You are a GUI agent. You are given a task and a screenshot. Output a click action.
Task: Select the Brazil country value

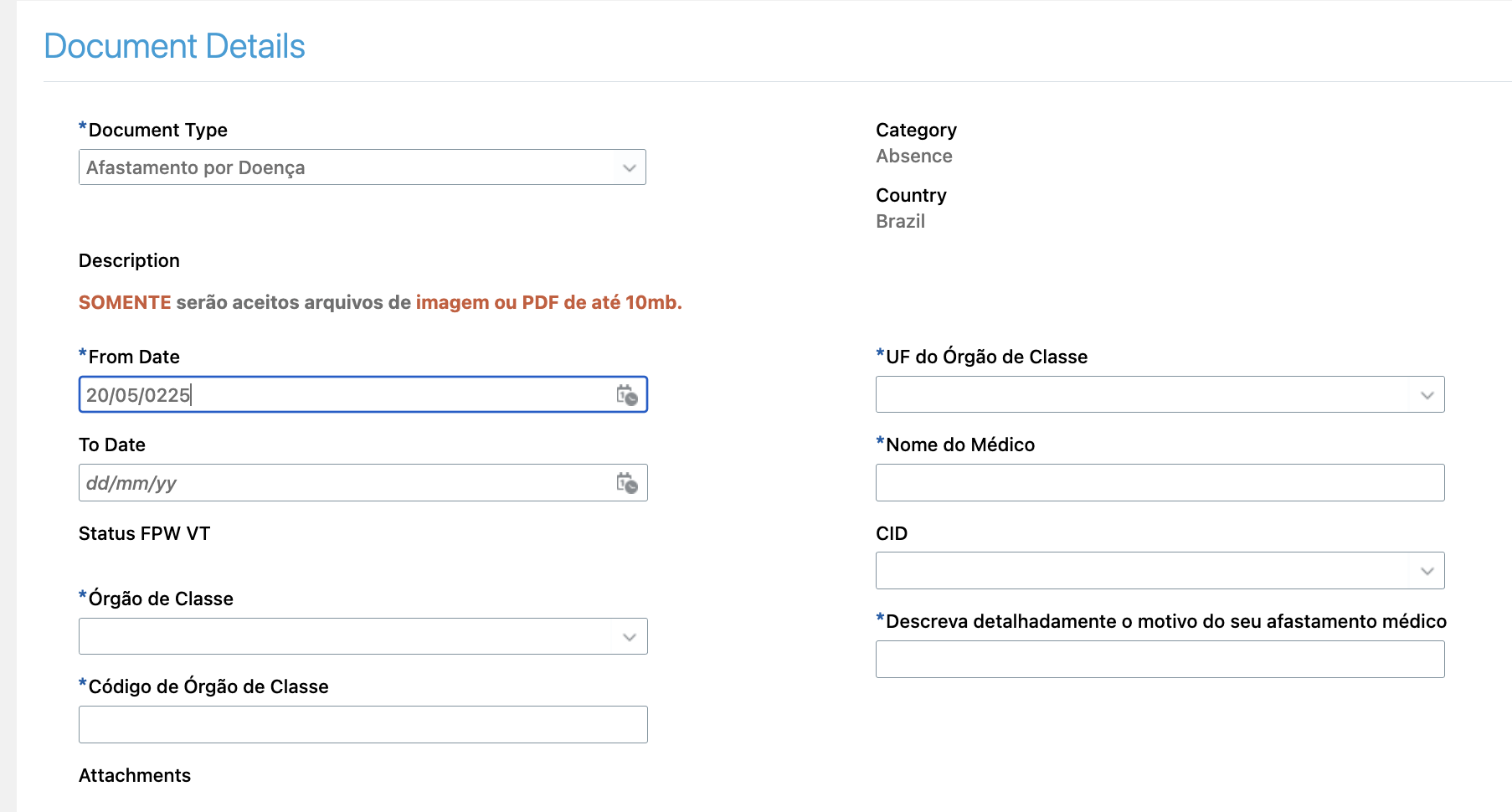[900, 221]
